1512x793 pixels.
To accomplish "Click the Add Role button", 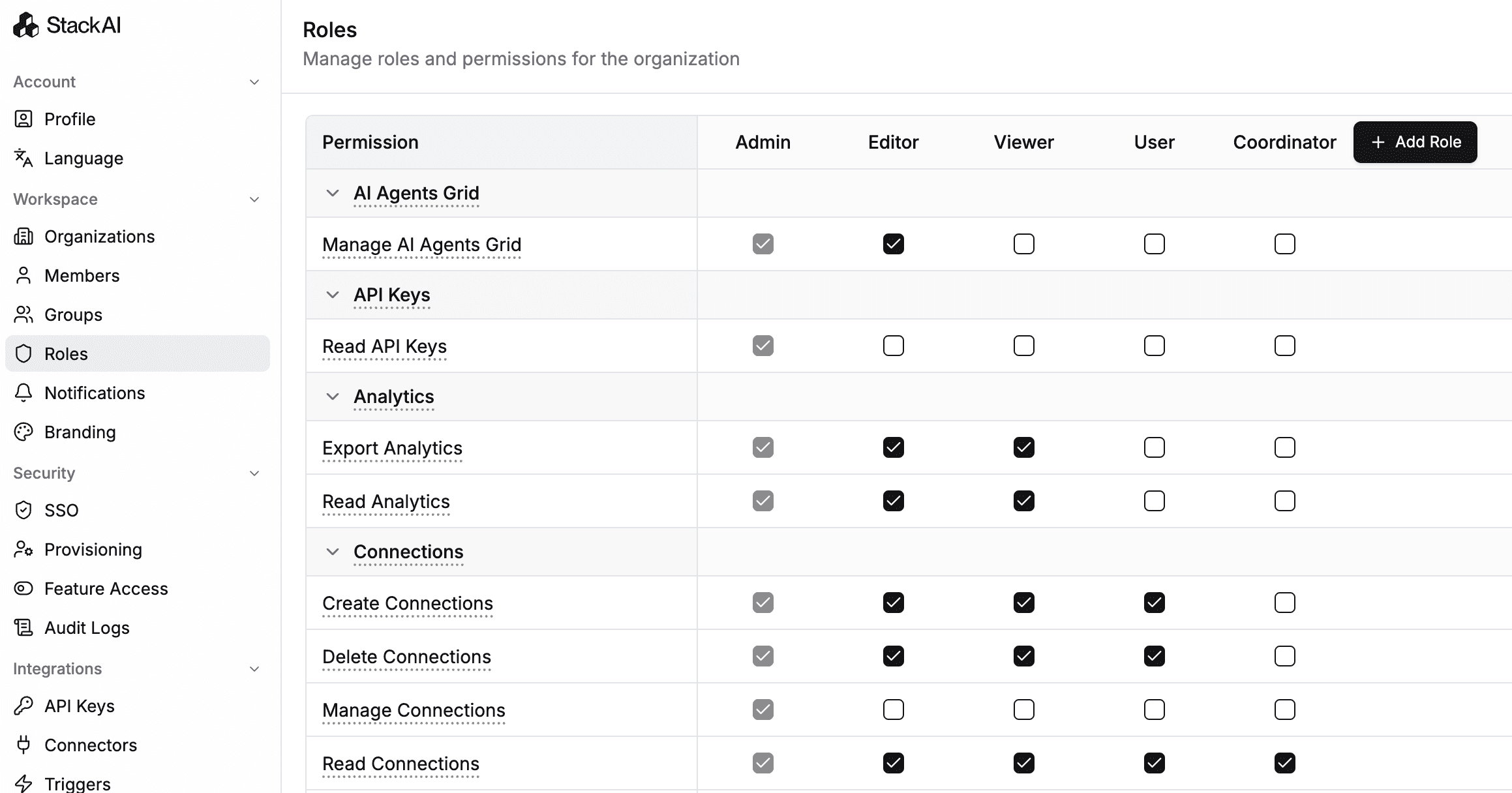I will (x=1415, y=142).
